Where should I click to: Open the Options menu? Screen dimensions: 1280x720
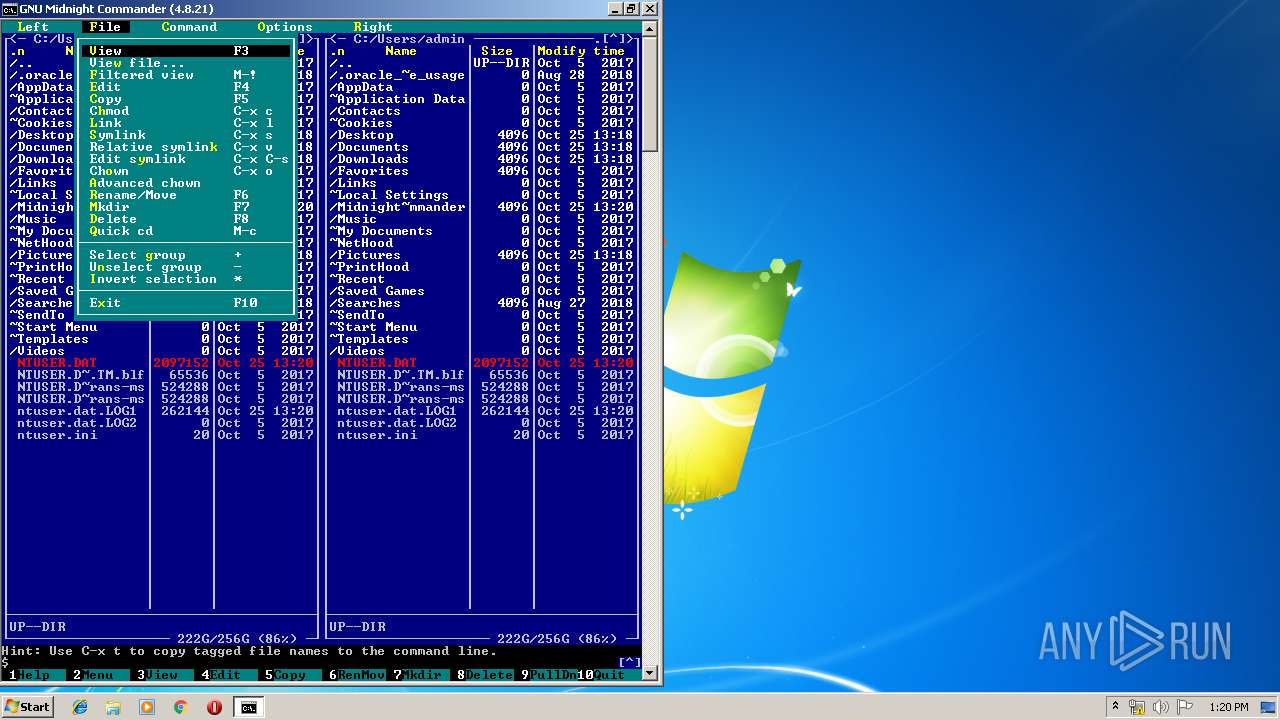point(285,27)
